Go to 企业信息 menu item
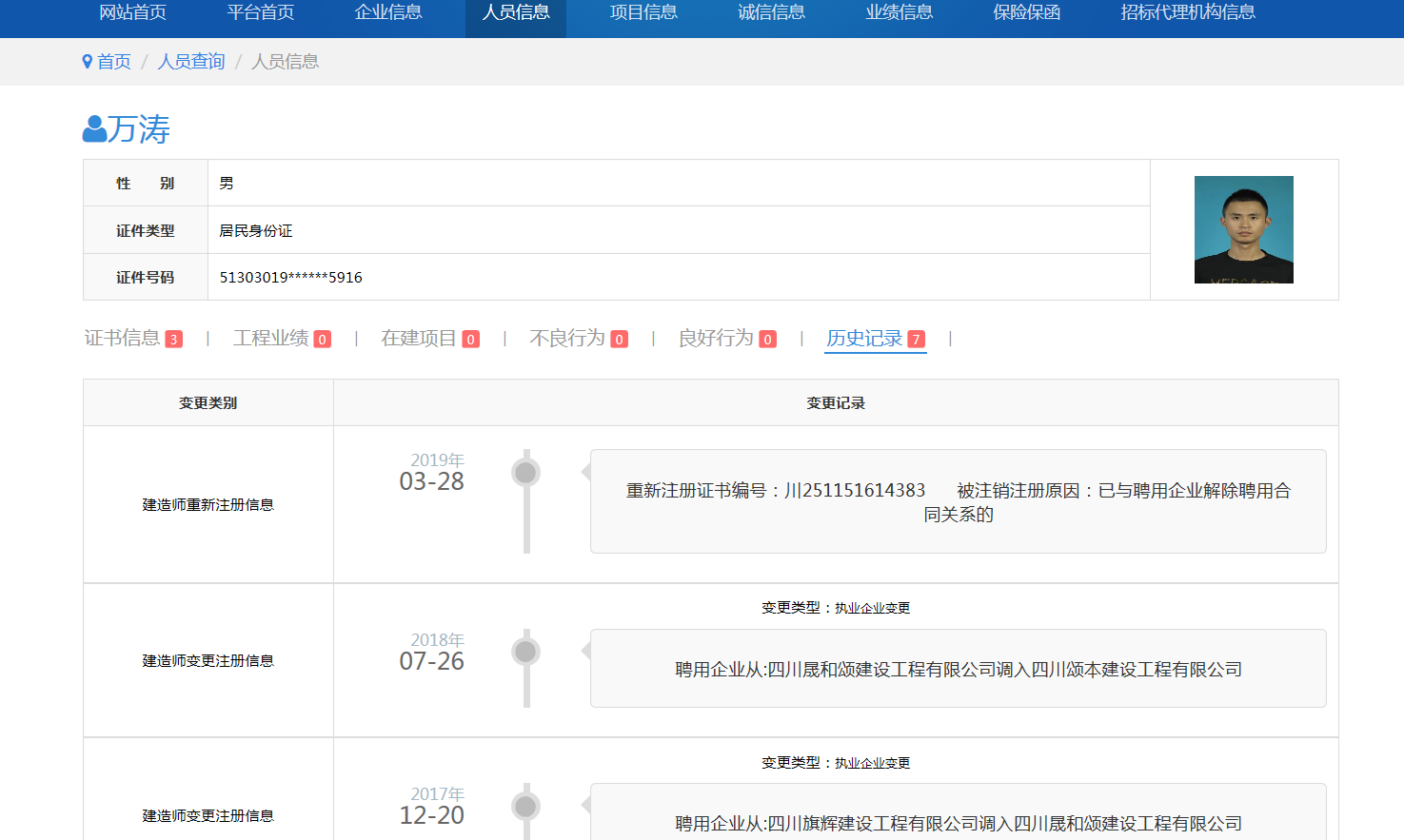 tap(388, 12)
